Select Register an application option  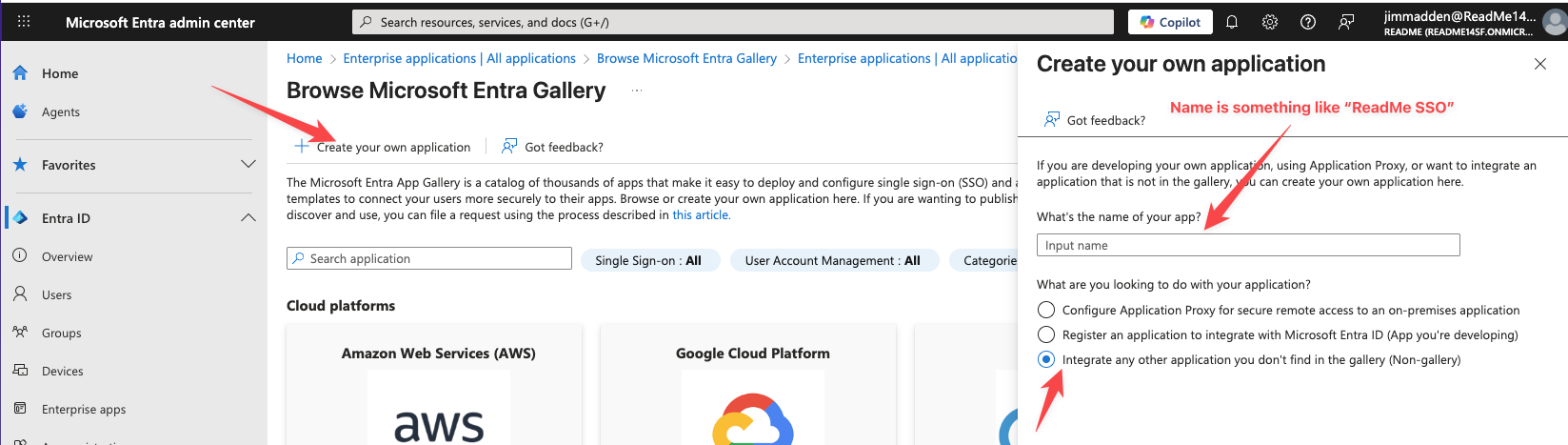click(1046, 334)
